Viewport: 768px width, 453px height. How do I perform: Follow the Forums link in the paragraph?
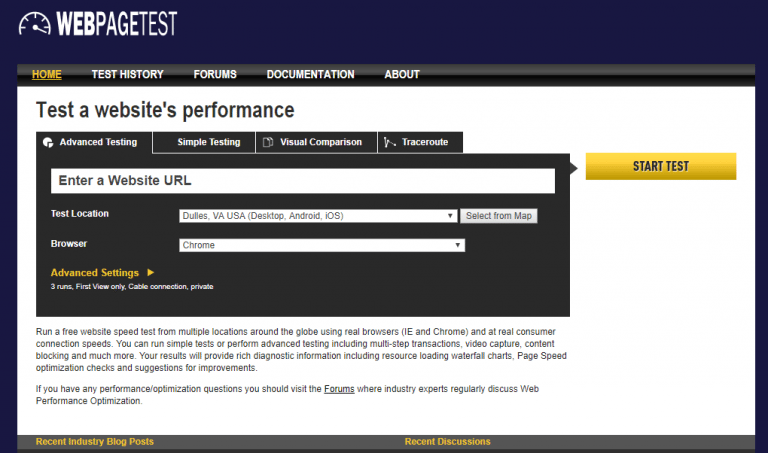(339, 389)
